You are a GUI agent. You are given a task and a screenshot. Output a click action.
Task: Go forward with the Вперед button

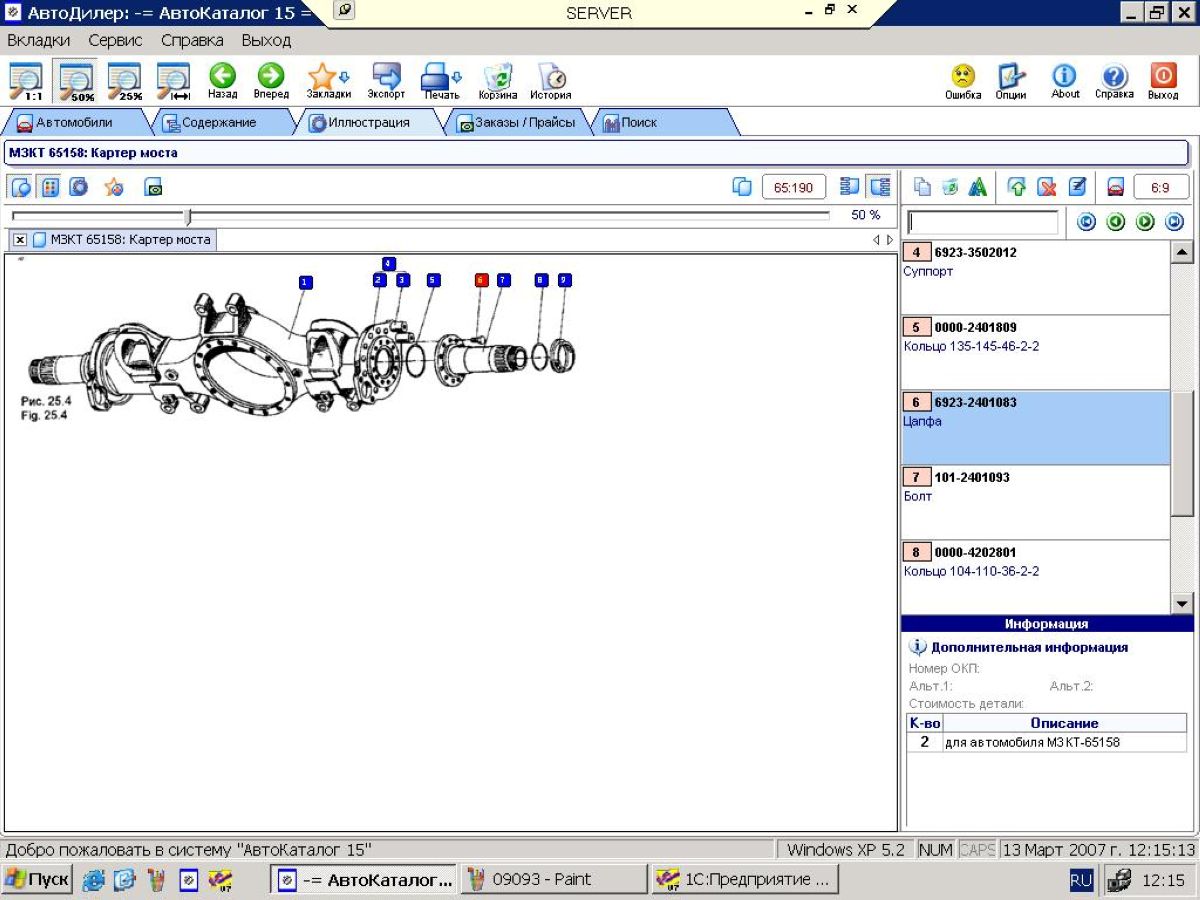pyautogui.click(x=271, y=82)
